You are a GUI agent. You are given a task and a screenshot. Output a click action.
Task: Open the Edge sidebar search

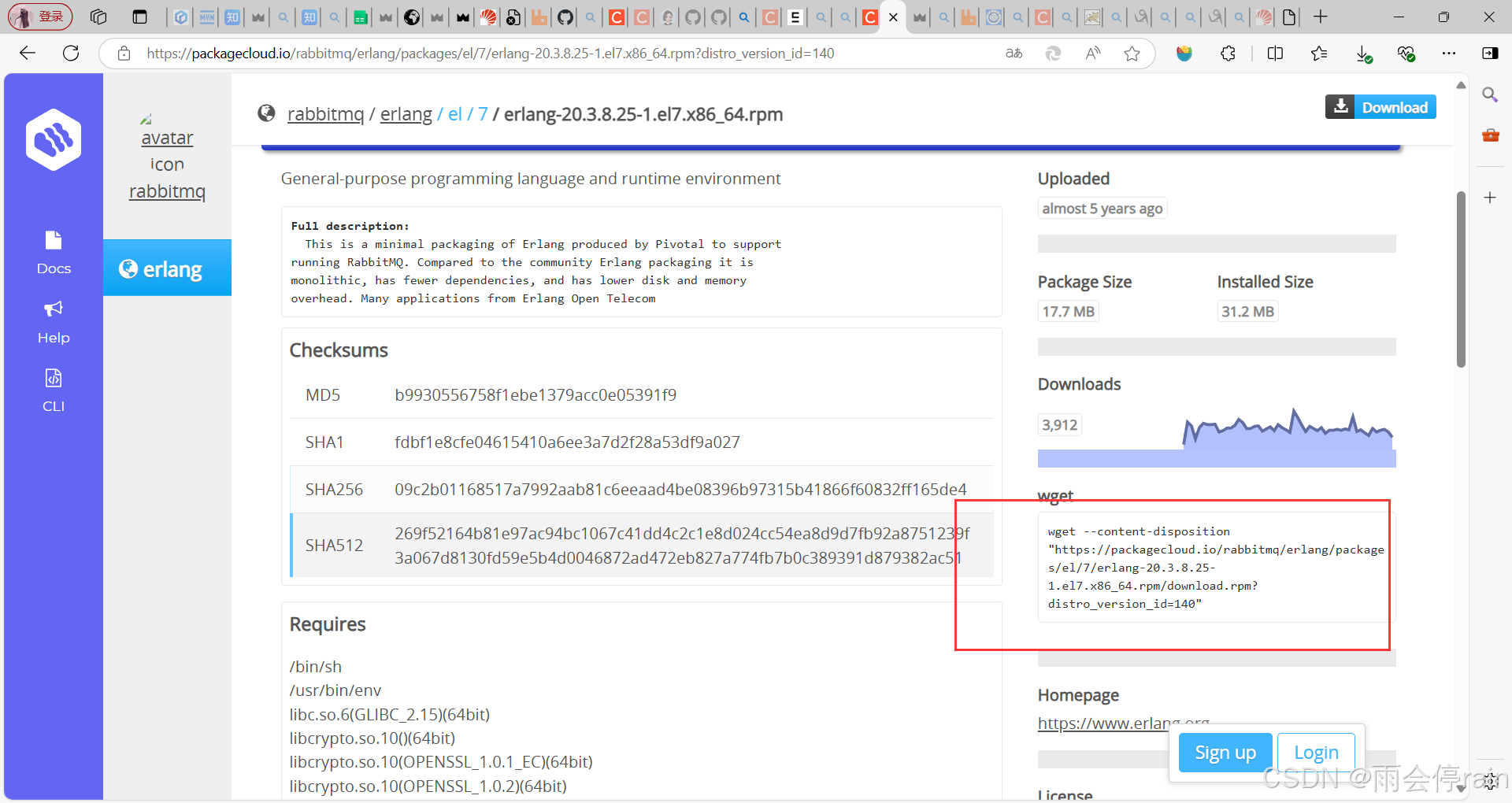1490,95
